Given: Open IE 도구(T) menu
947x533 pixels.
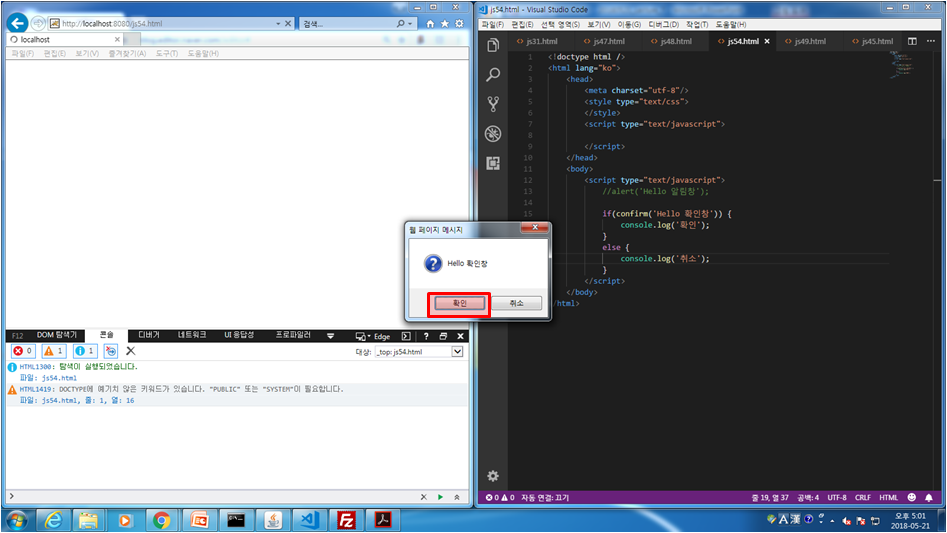Looking at the screenshot, I should [167, 53].
